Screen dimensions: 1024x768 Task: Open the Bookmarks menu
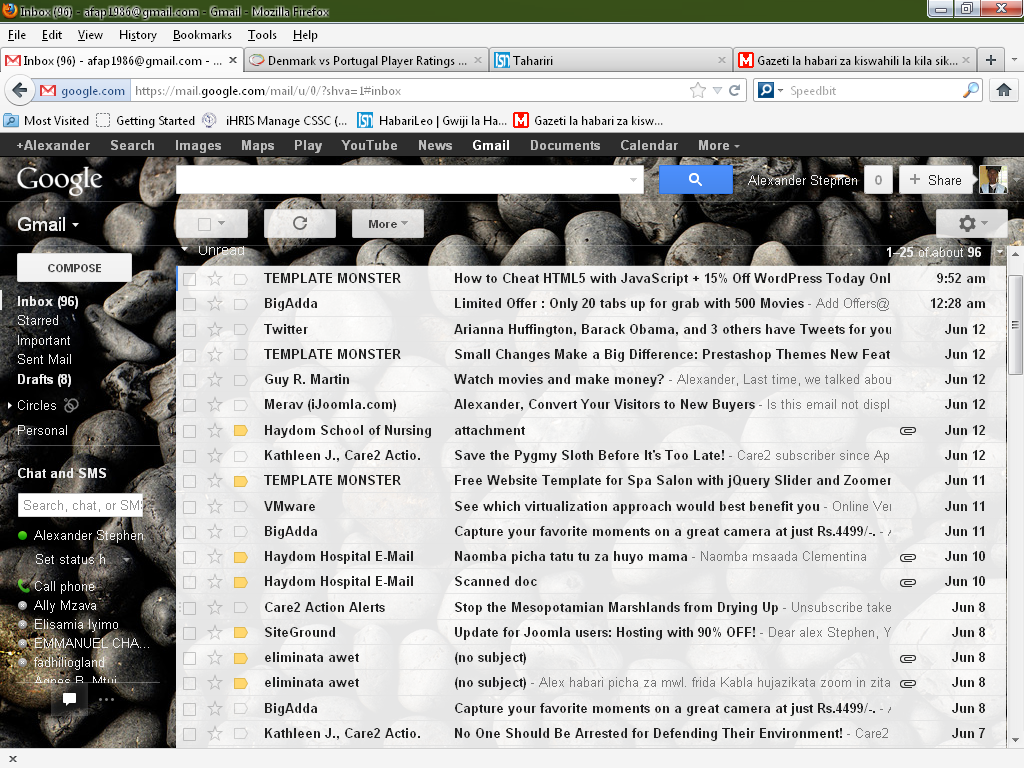click(x=202, y=35)
